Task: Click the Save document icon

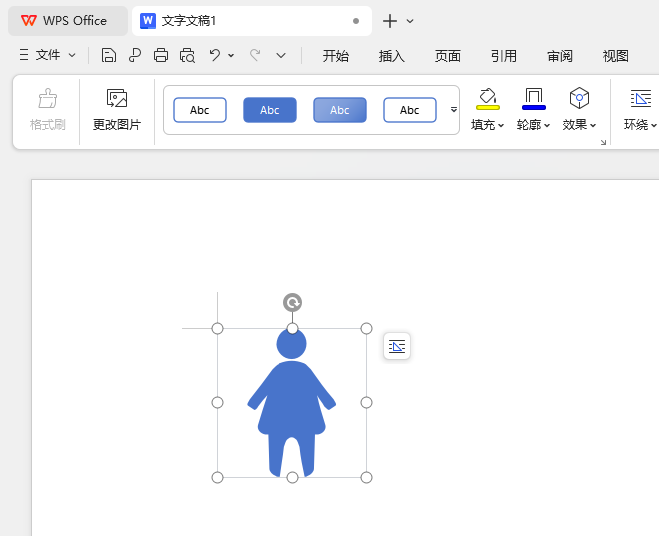Action: point(109,56)
